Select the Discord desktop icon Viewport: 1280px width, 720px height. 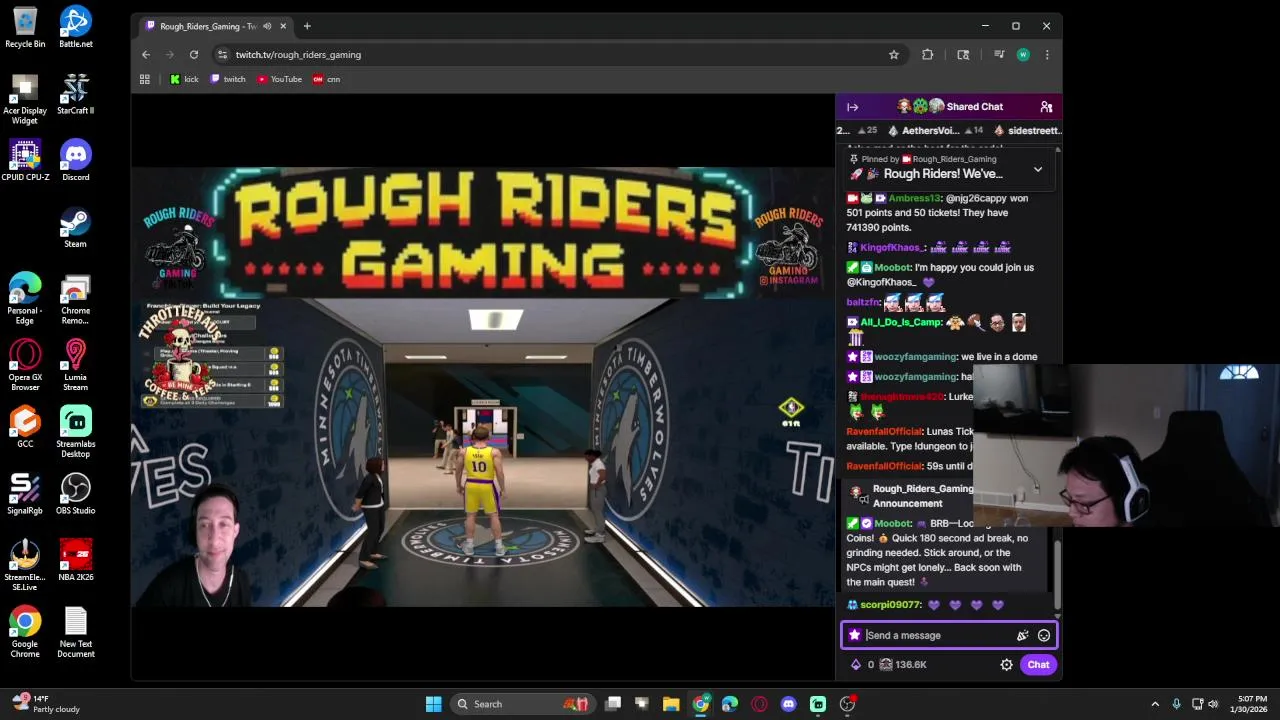(76, 161)
